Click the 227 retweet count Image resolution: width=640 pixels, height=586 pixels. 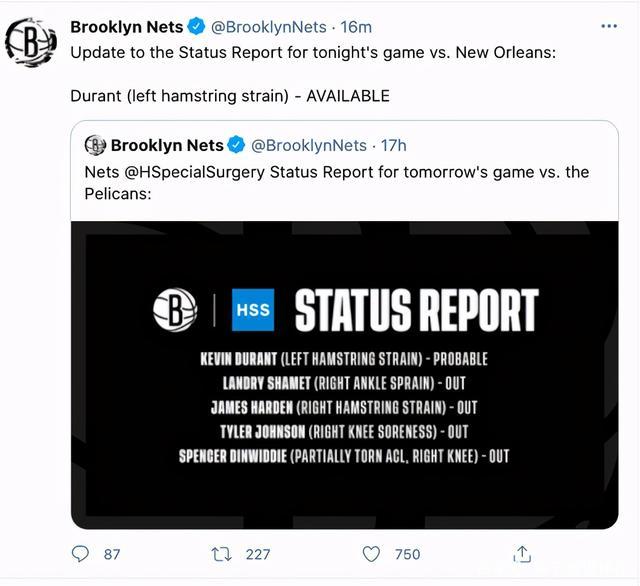258,553
